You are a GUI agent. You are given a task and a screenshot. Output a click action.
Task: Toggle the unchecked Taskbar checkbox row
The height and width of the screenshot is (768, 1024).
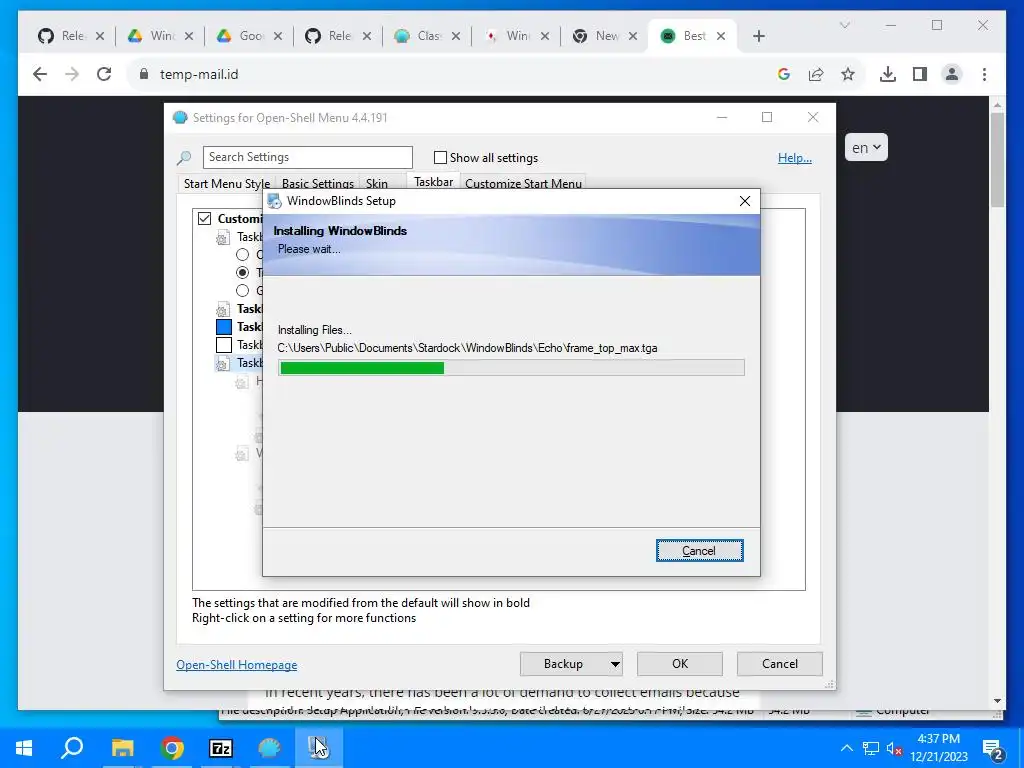pos(224,345)
